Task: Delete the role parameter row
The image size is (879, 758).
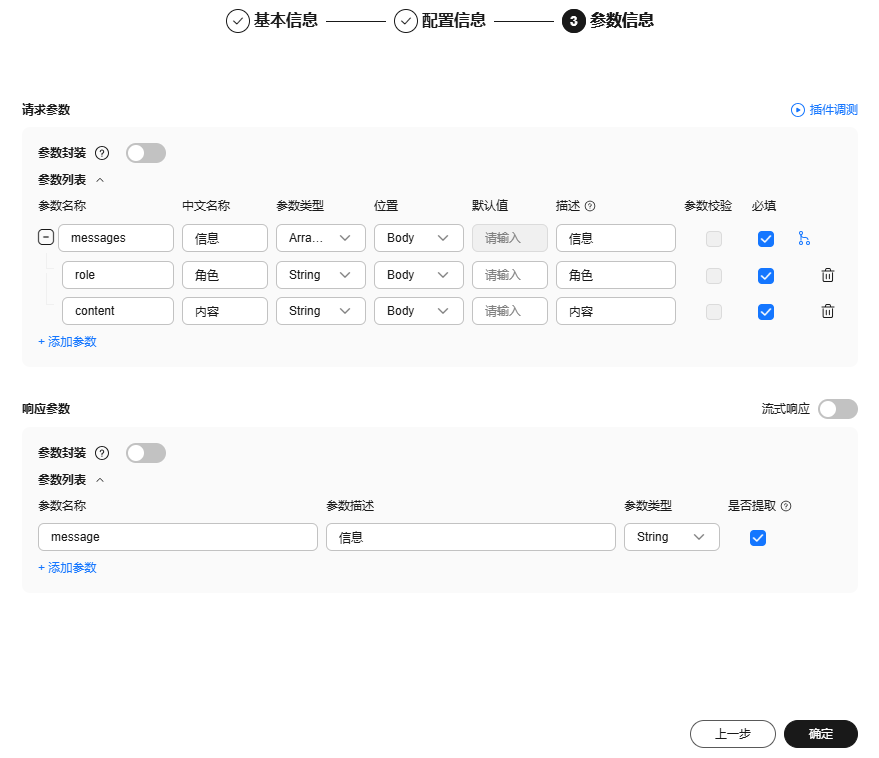Action: click(x=828, y=275)
